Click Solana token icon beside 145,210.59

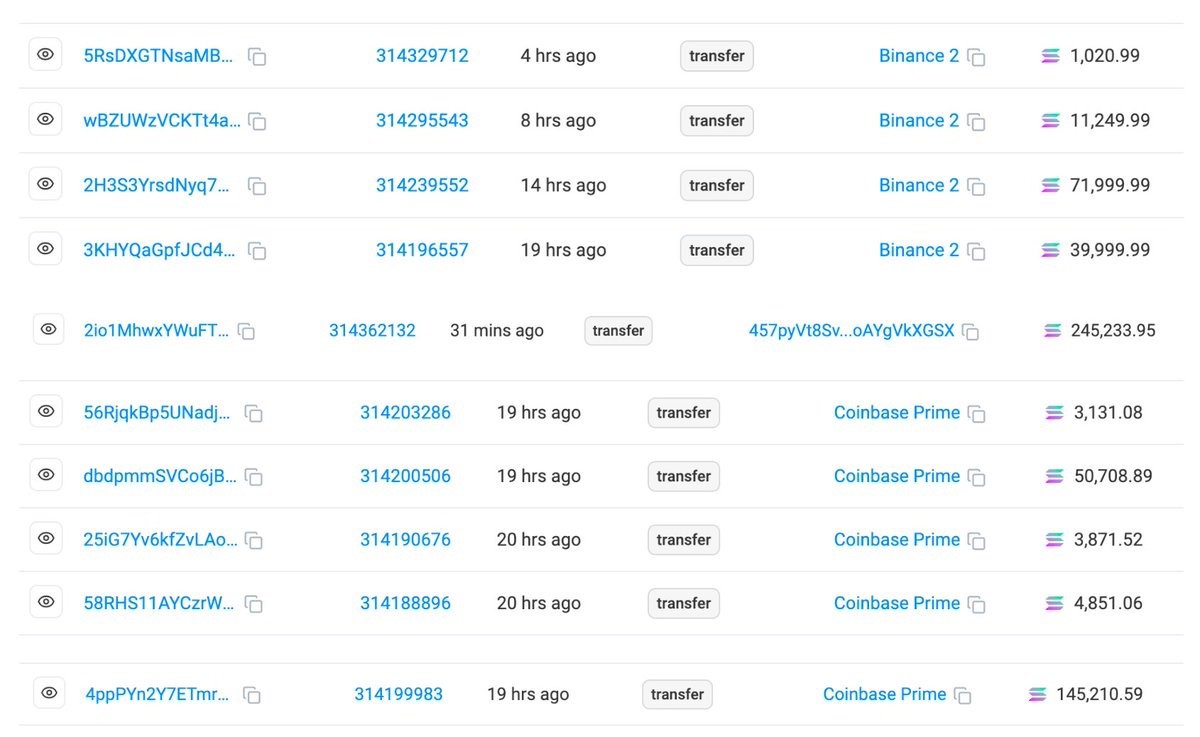click(x=1037, y=694)
